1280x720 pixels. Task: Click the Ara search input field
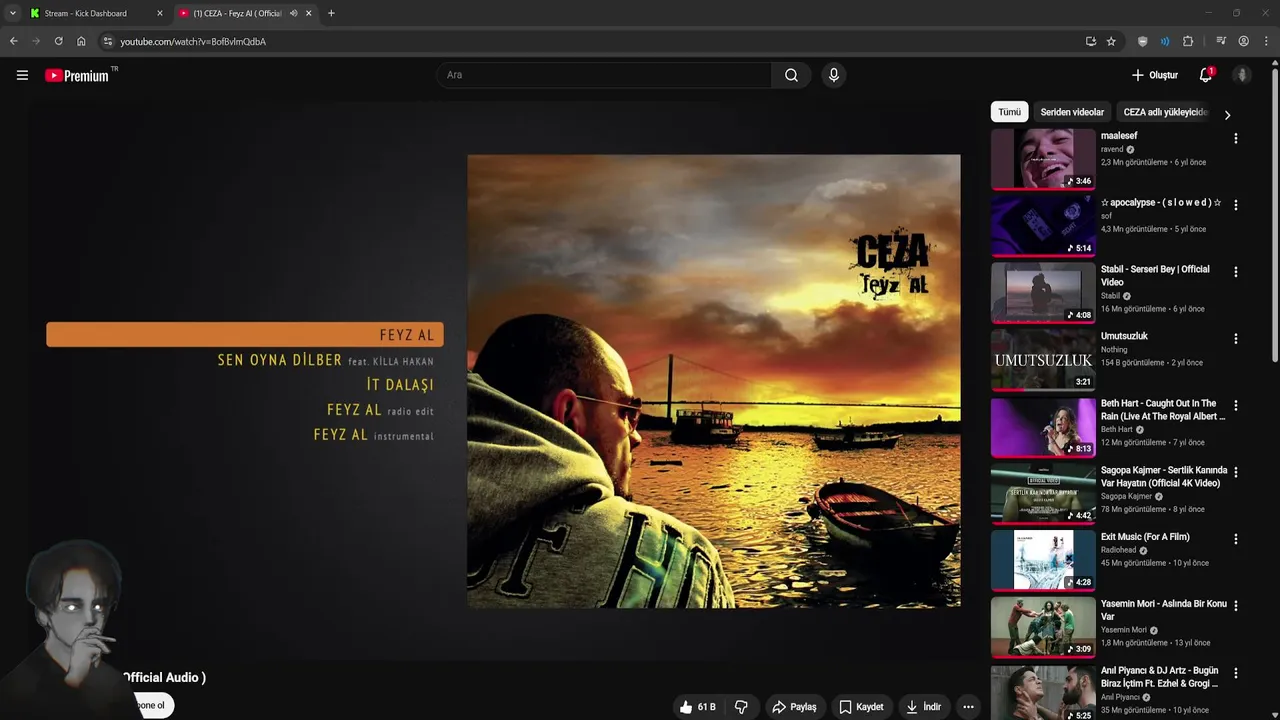pyautogui.click(x=604, y=75)
